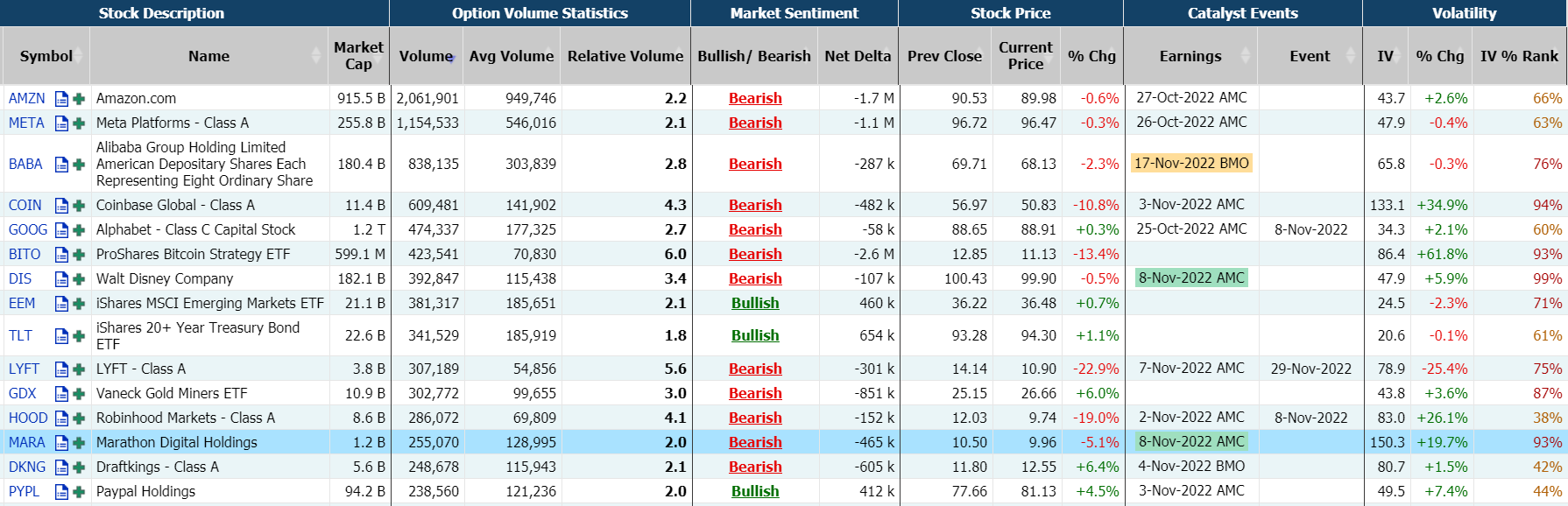Open the document icon in META row
The image size is (1568, 506).
[61, 123]
